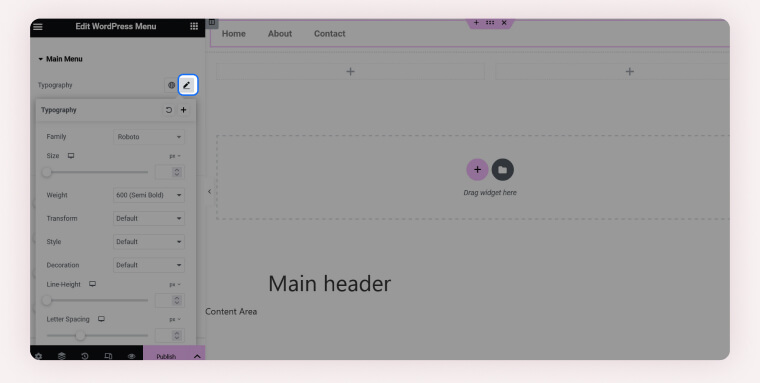Click the Line-Height responsive device icon

[93, 284]
